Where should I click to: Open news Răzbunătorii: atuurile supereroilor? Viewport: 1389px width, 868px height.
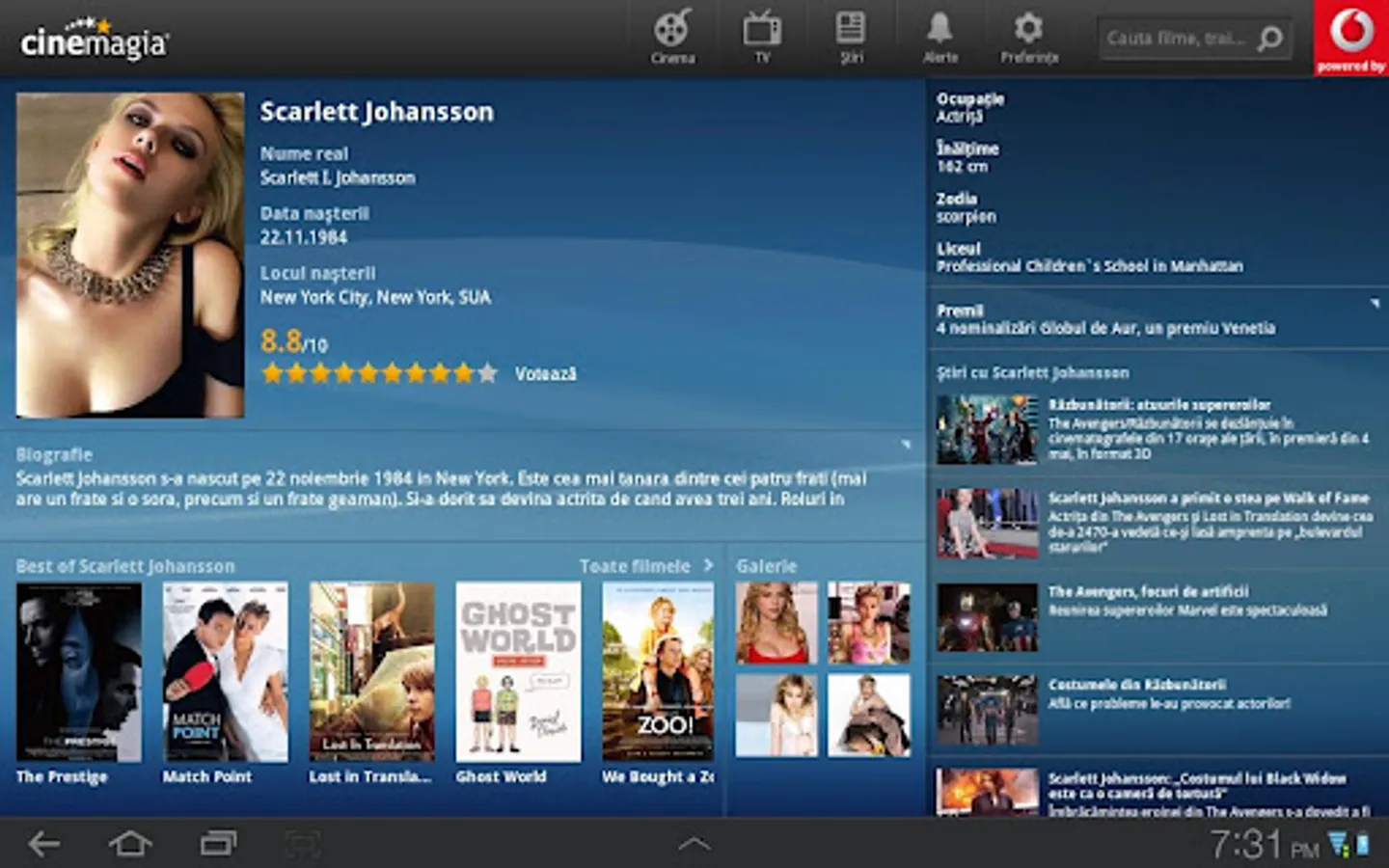(x=1158, y=429)
